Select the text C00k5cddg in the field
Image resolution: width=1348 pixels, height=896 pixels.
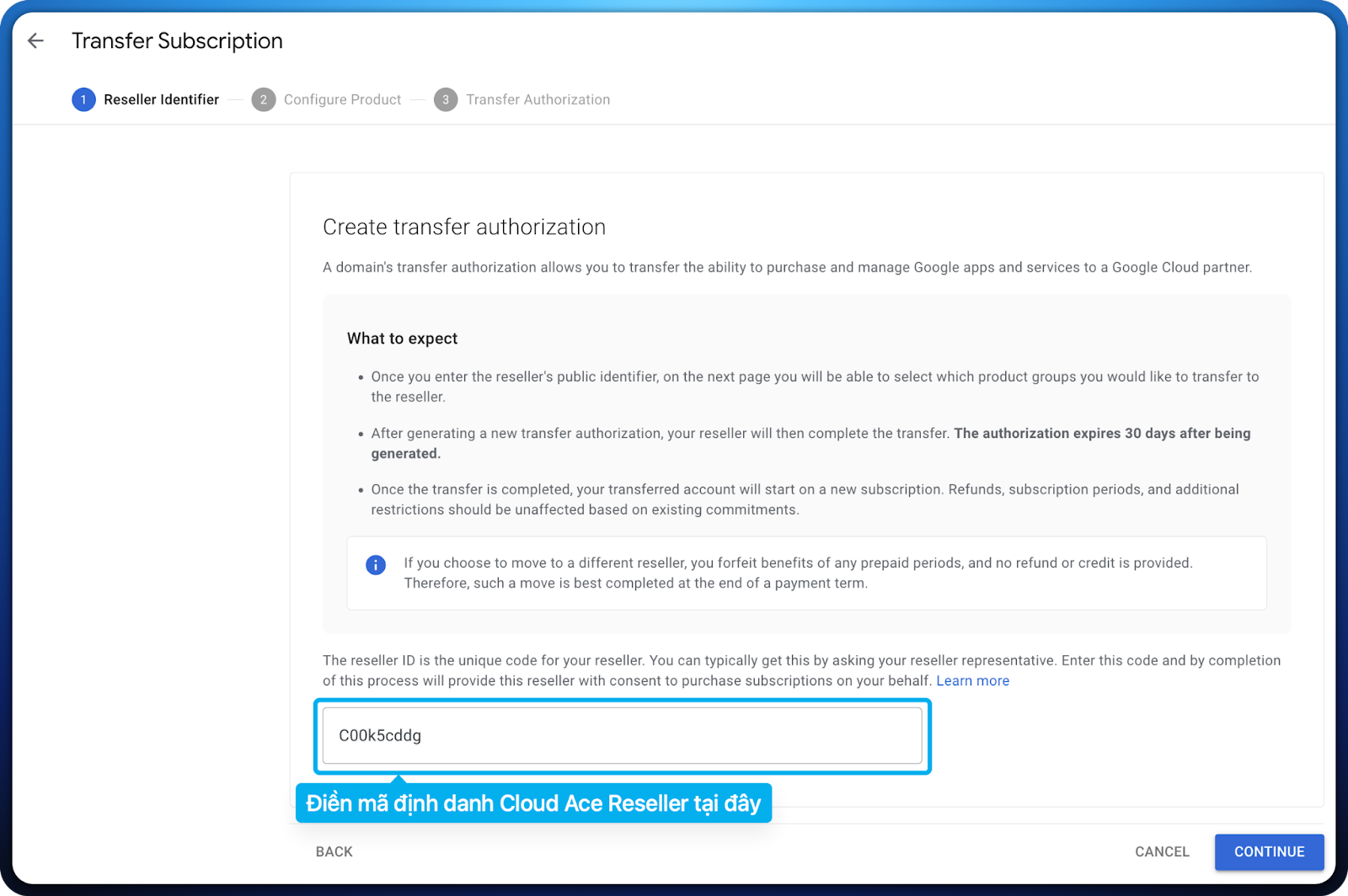coord(379,735)
